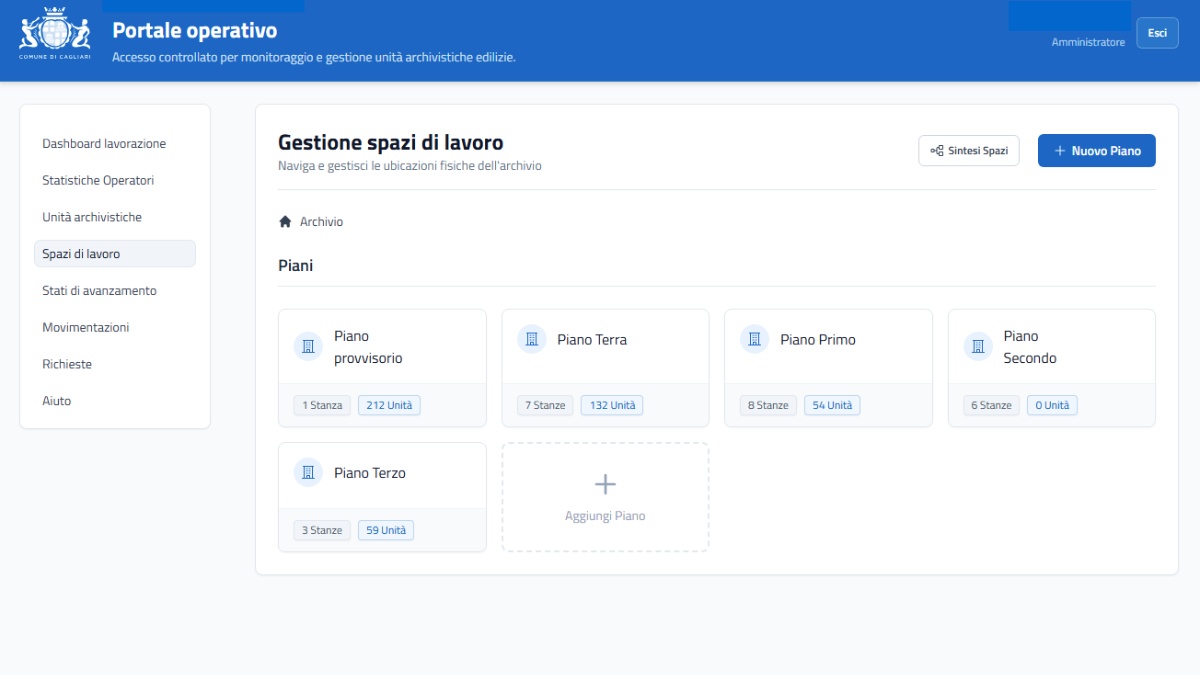This screenshot has height=675, width=1200.
Task: Click the 6 Stanze badge
Action: click(x=992, y=405)
